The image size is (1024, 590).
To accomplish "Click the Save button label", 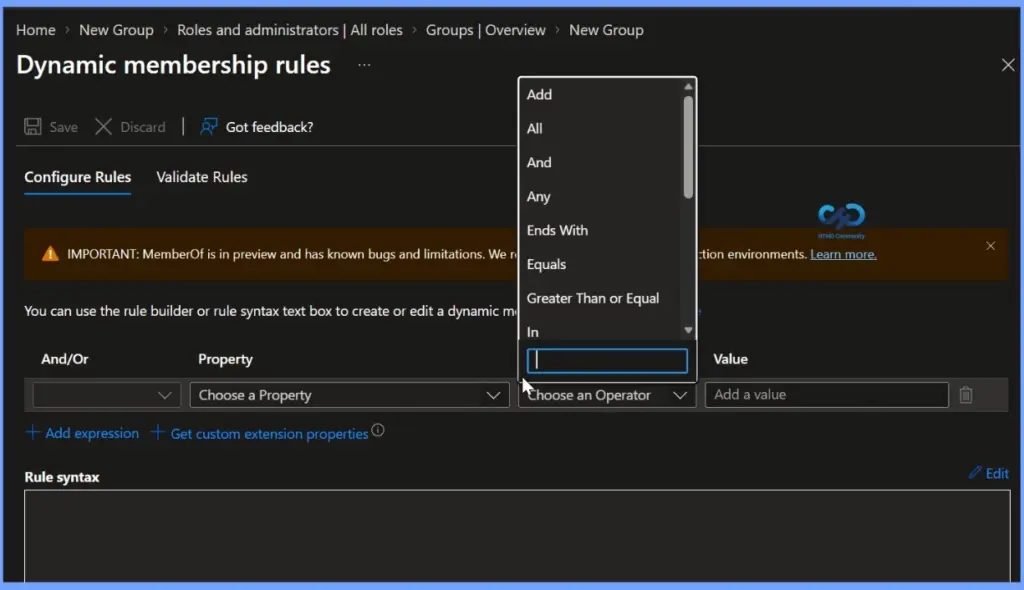I will [63, 127].
